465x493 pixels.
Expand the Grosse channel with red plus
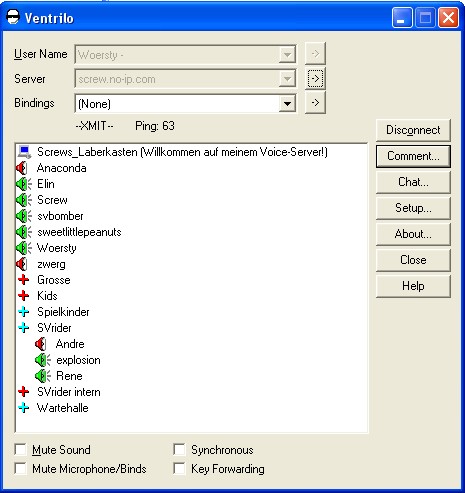click(24, 280)
